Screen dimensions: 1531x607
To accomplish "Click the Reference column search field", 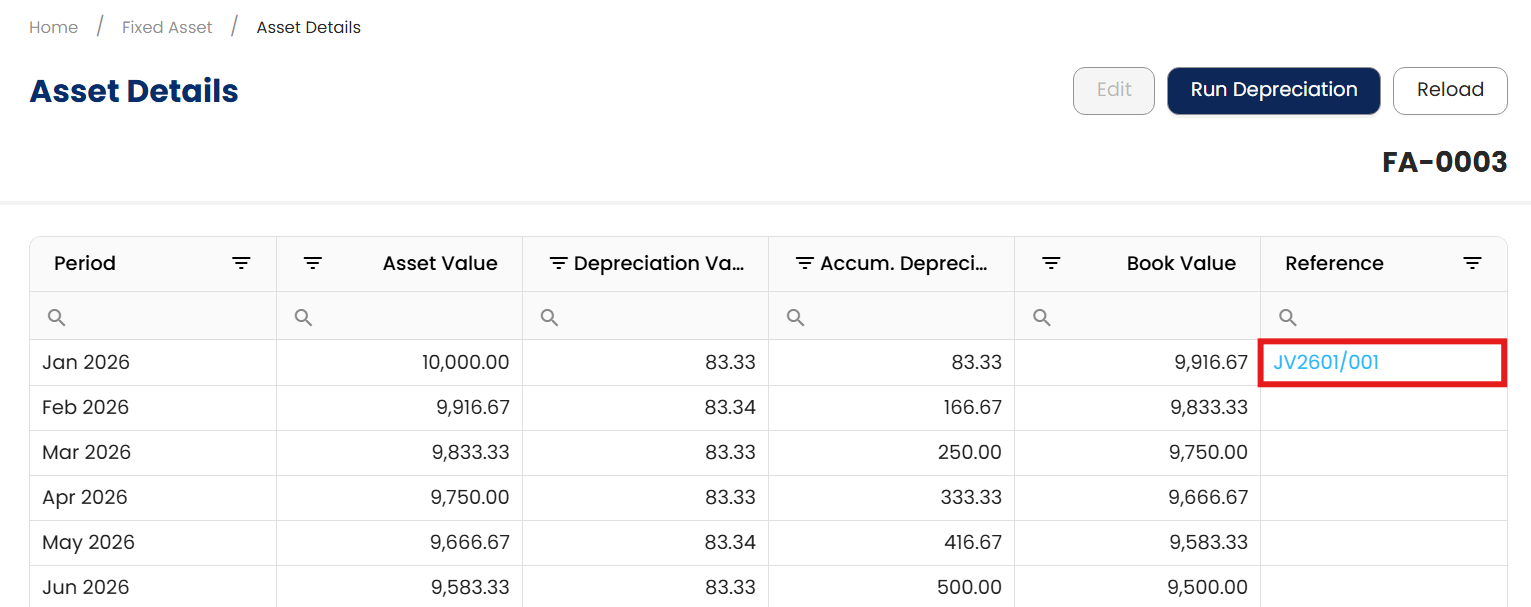I will click(1390, 317).
